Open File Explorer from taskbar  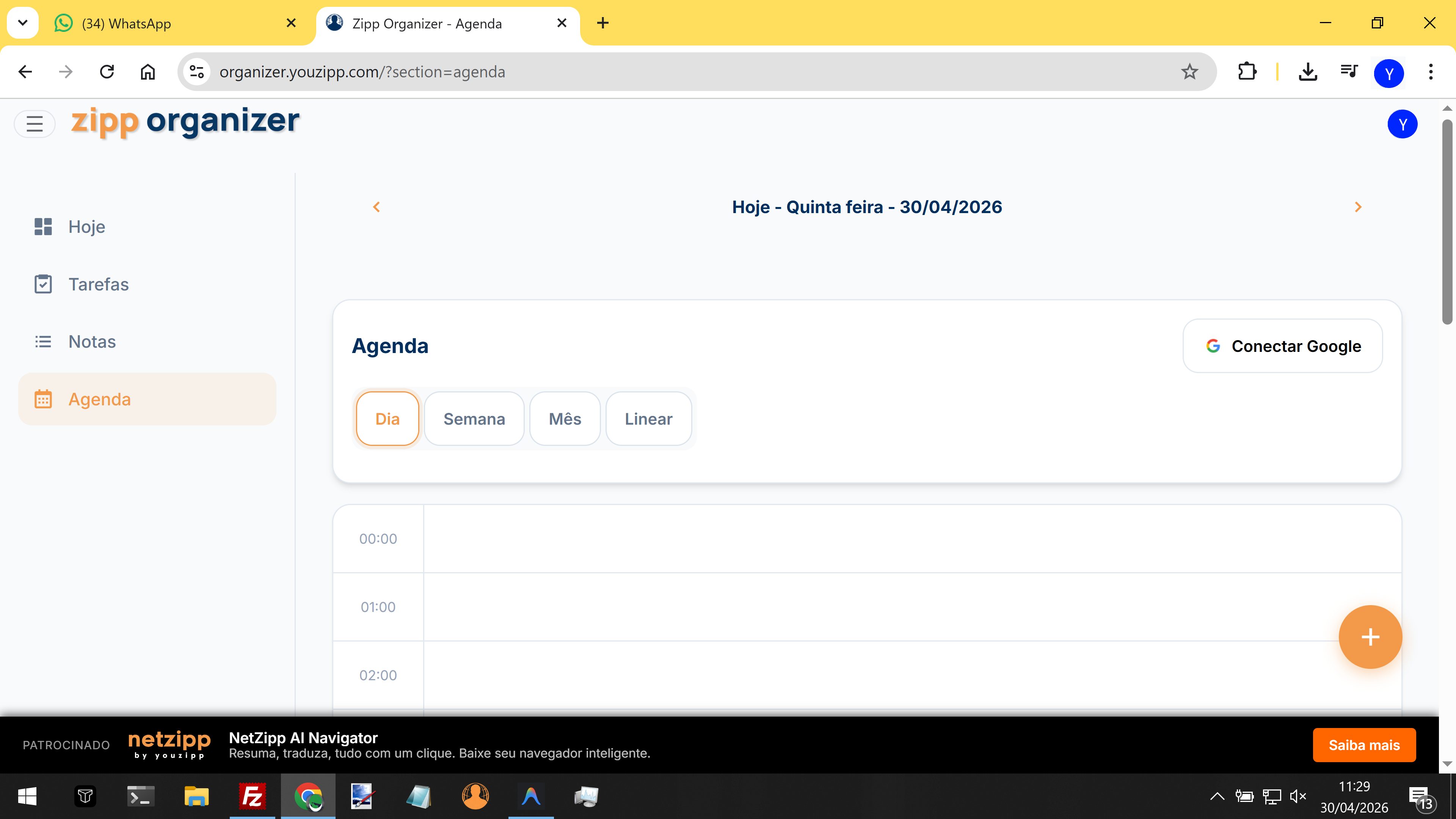coord(196,796)
